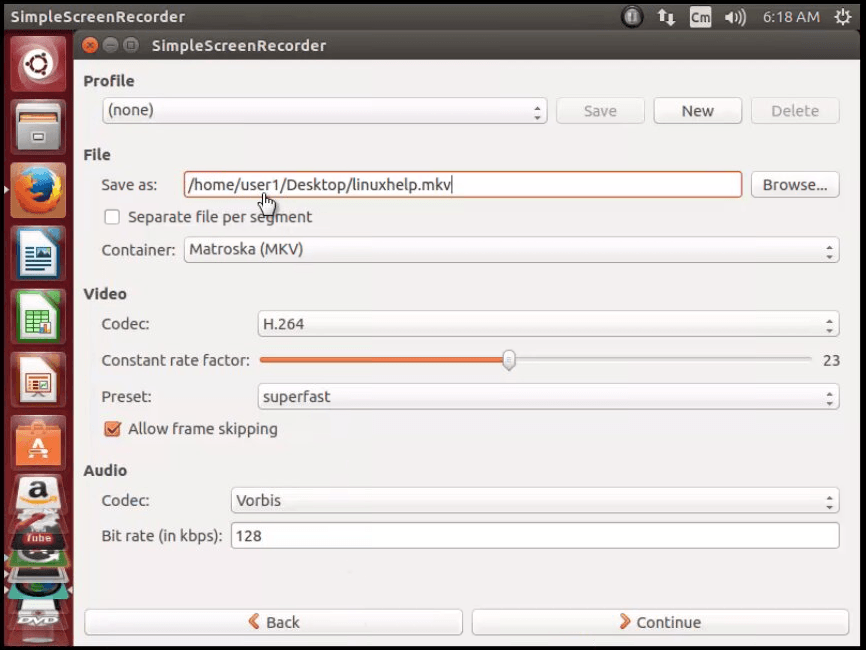
Task: Open the sound volume indicator
Action: tap(735, 17)
